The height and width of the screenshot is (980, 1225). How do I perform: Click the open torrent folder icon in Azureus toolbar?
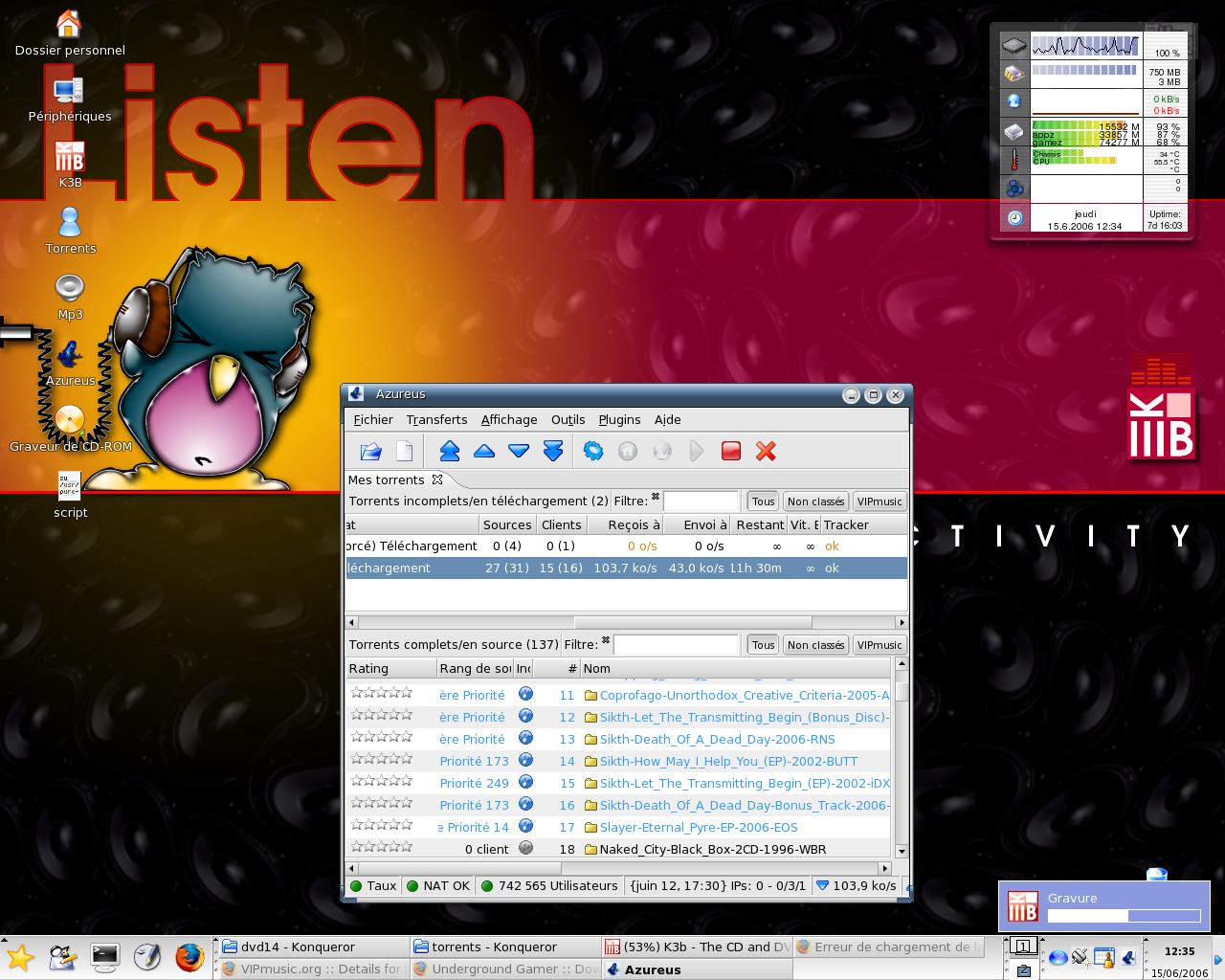[x=370, y=451]
